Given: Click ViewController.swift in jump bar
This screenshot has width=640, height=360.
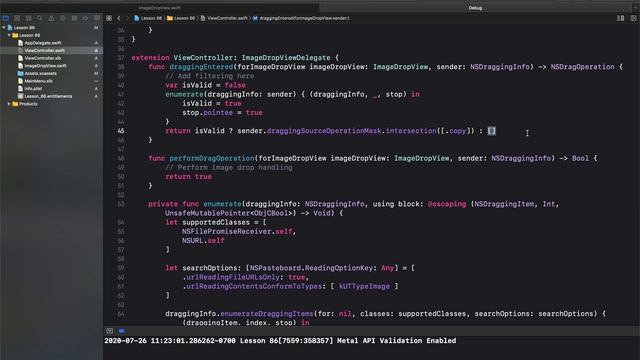Looking at the screenshot, I should tap(224, 18).
